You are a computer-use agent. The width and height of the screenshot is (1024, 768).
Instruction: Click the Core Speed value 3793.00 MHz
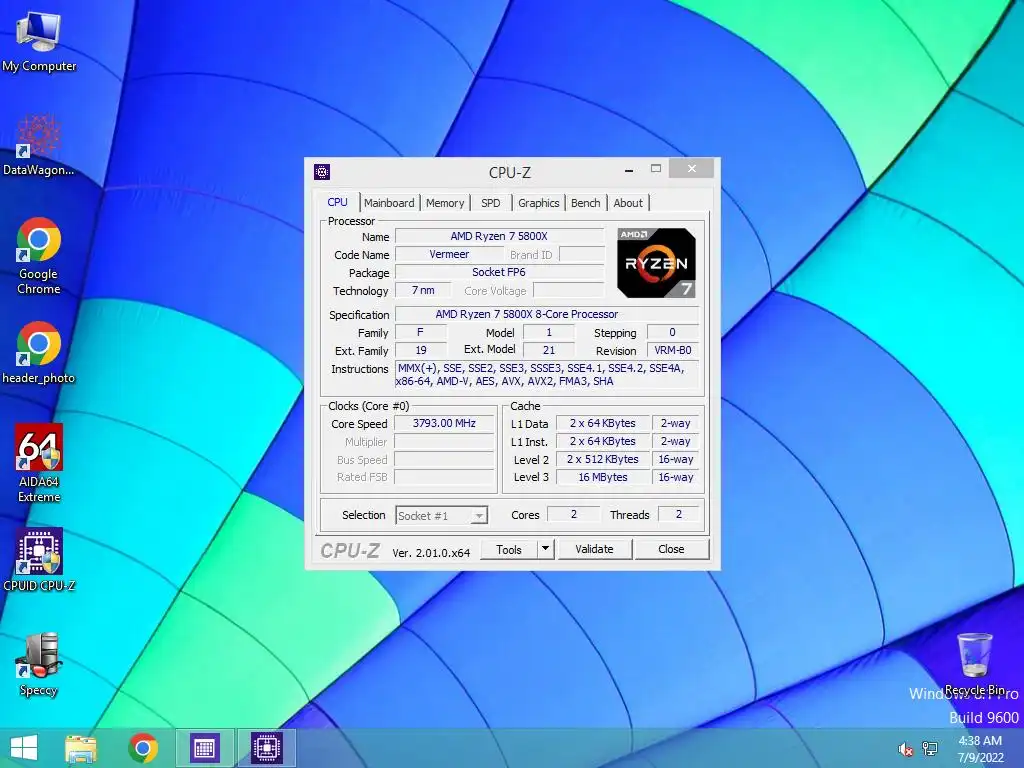pos(444,423)
